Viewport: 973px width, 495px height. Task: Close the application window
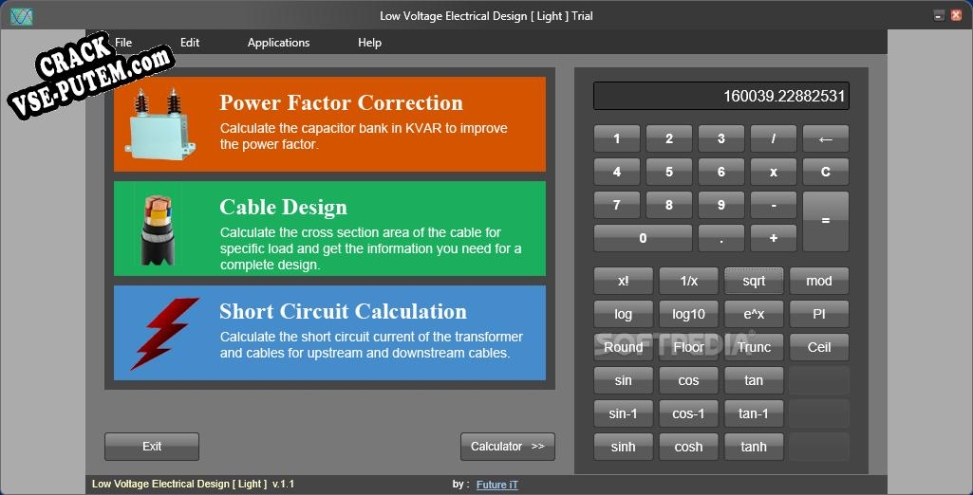coord(956,16)
